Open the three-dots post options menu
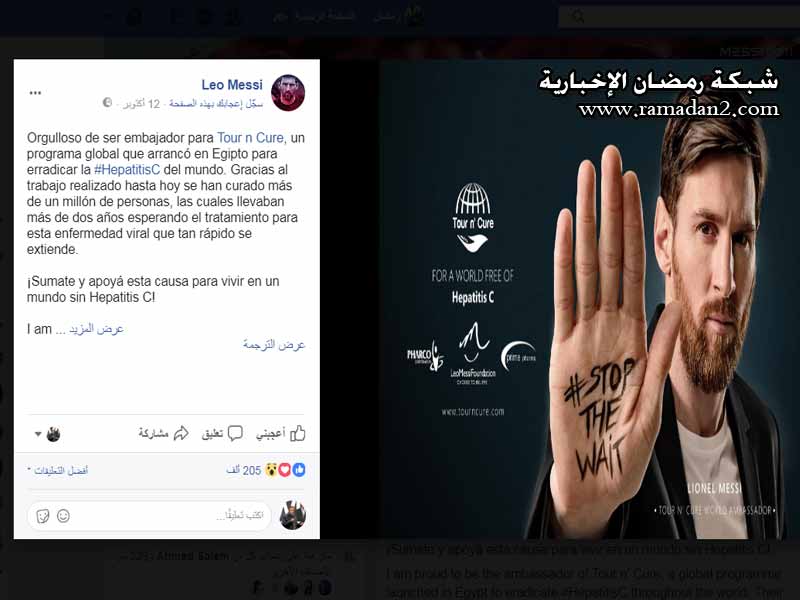The height and width of the screenshot is (600, 800). point(35,93)
